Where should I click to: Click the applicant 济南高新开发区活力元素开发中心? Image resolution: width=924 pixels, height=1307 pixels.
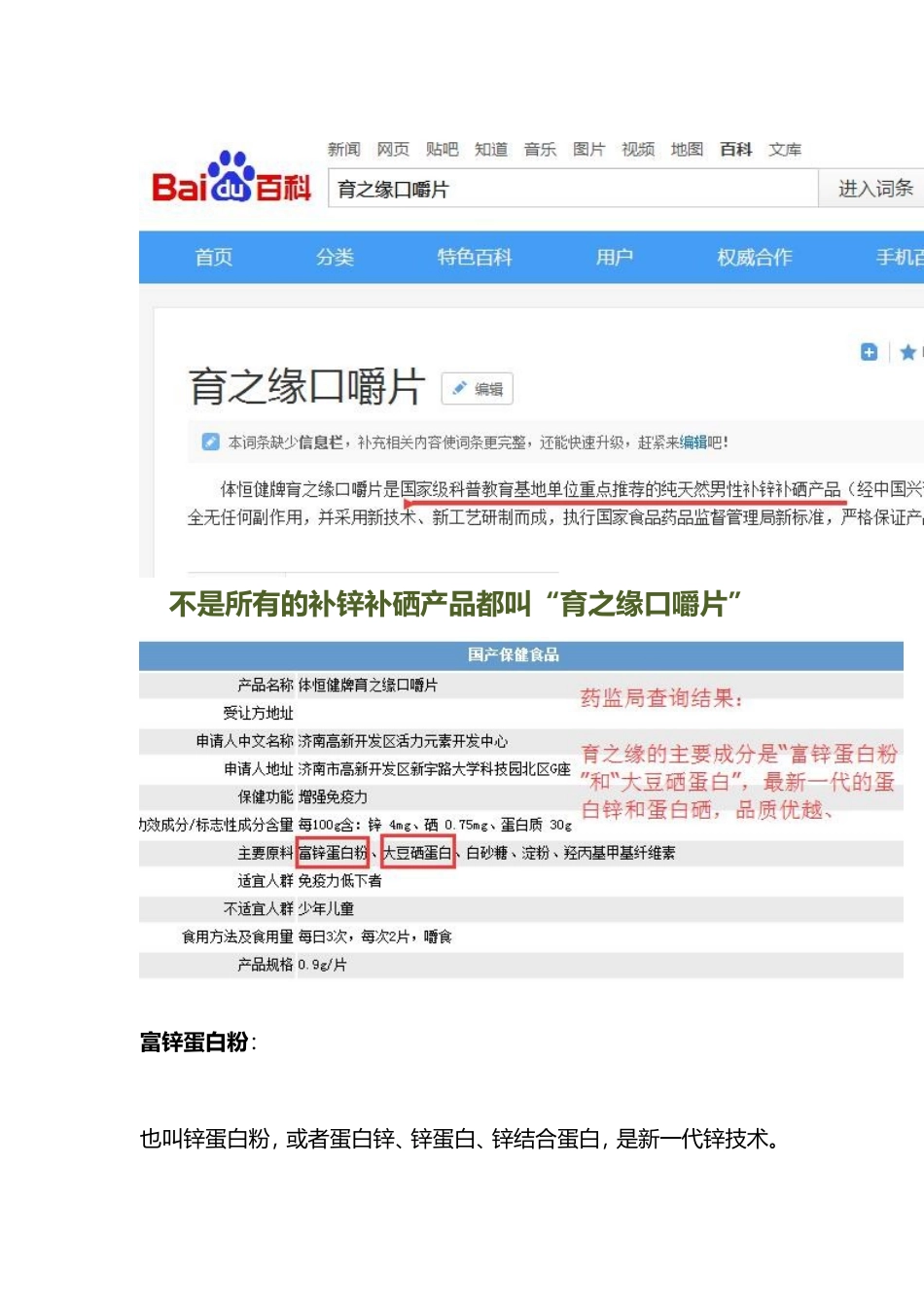pyautogui.click(x=403, y=741)
